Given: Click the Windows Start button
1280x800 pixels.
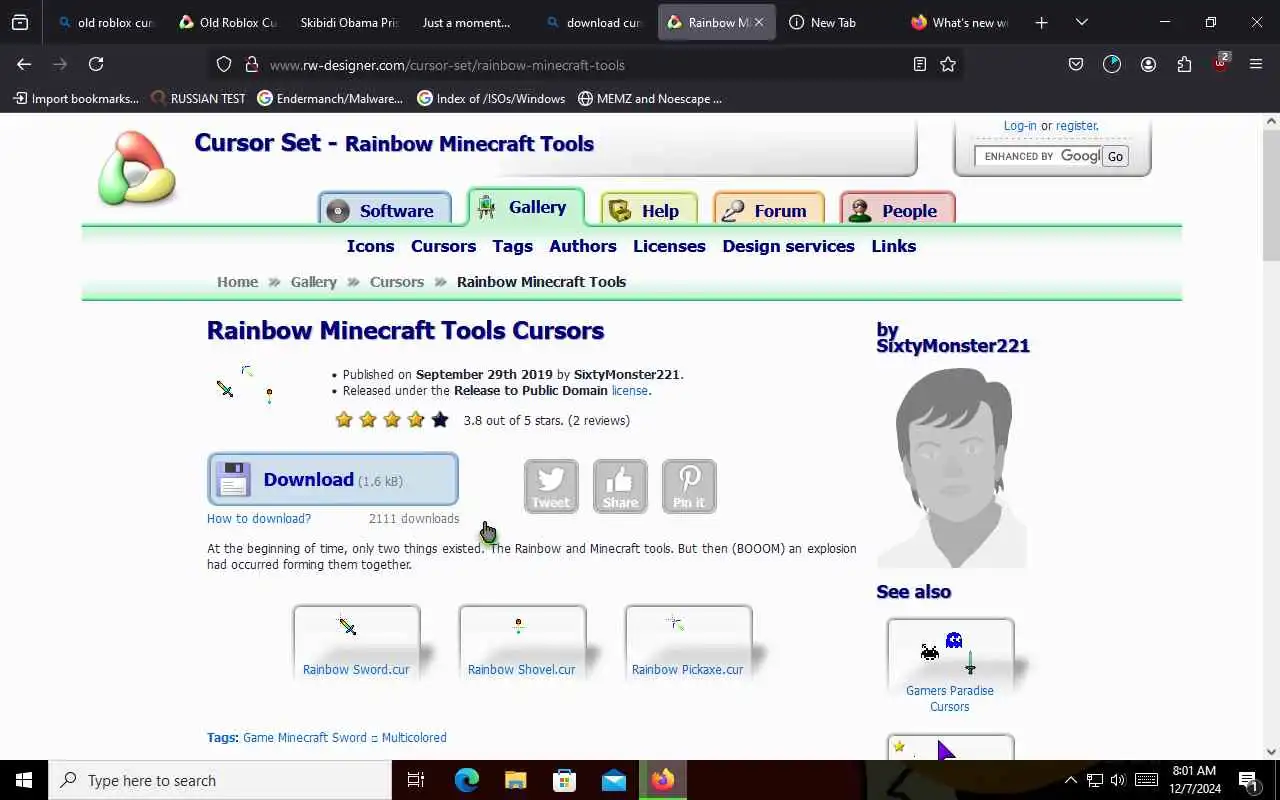Looking at the screenshot, I should [x=24, y=780].
